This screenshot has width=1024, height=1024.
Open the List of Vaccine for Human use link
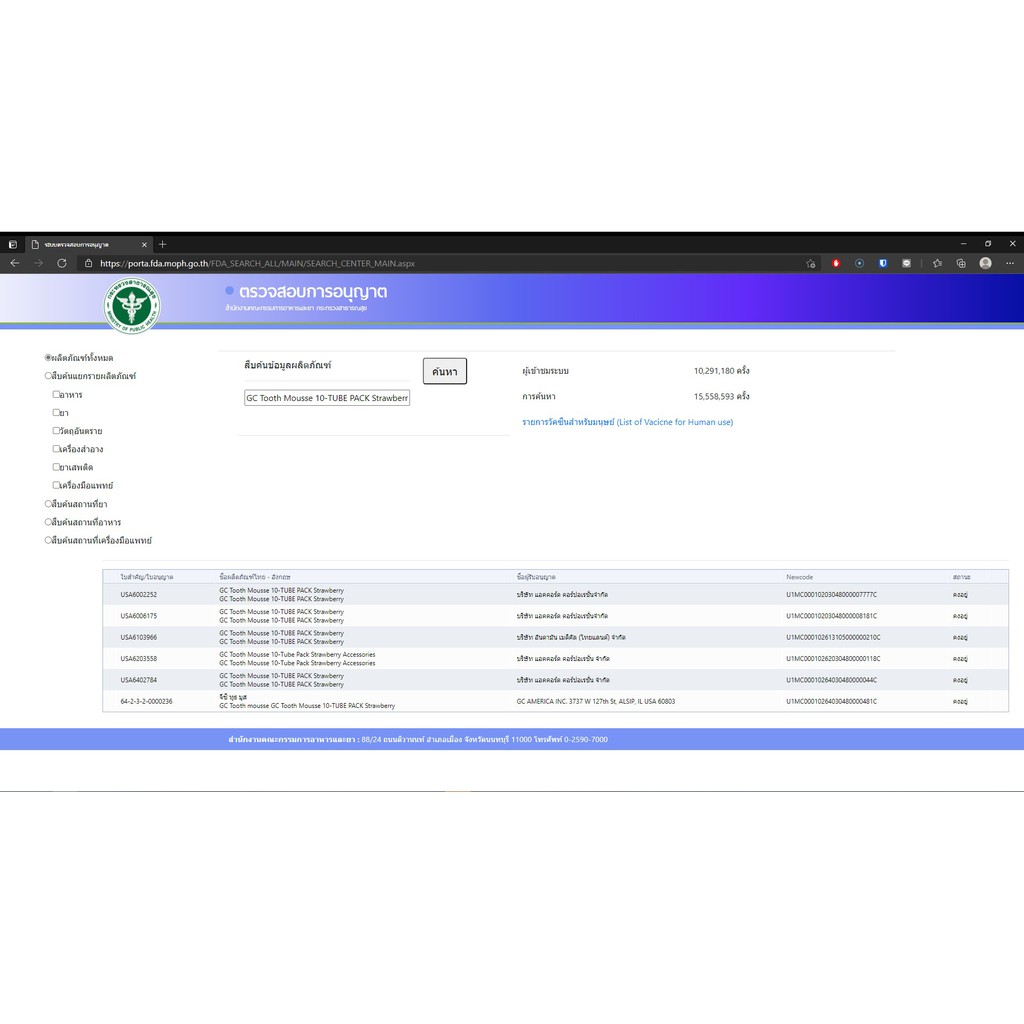627,422
